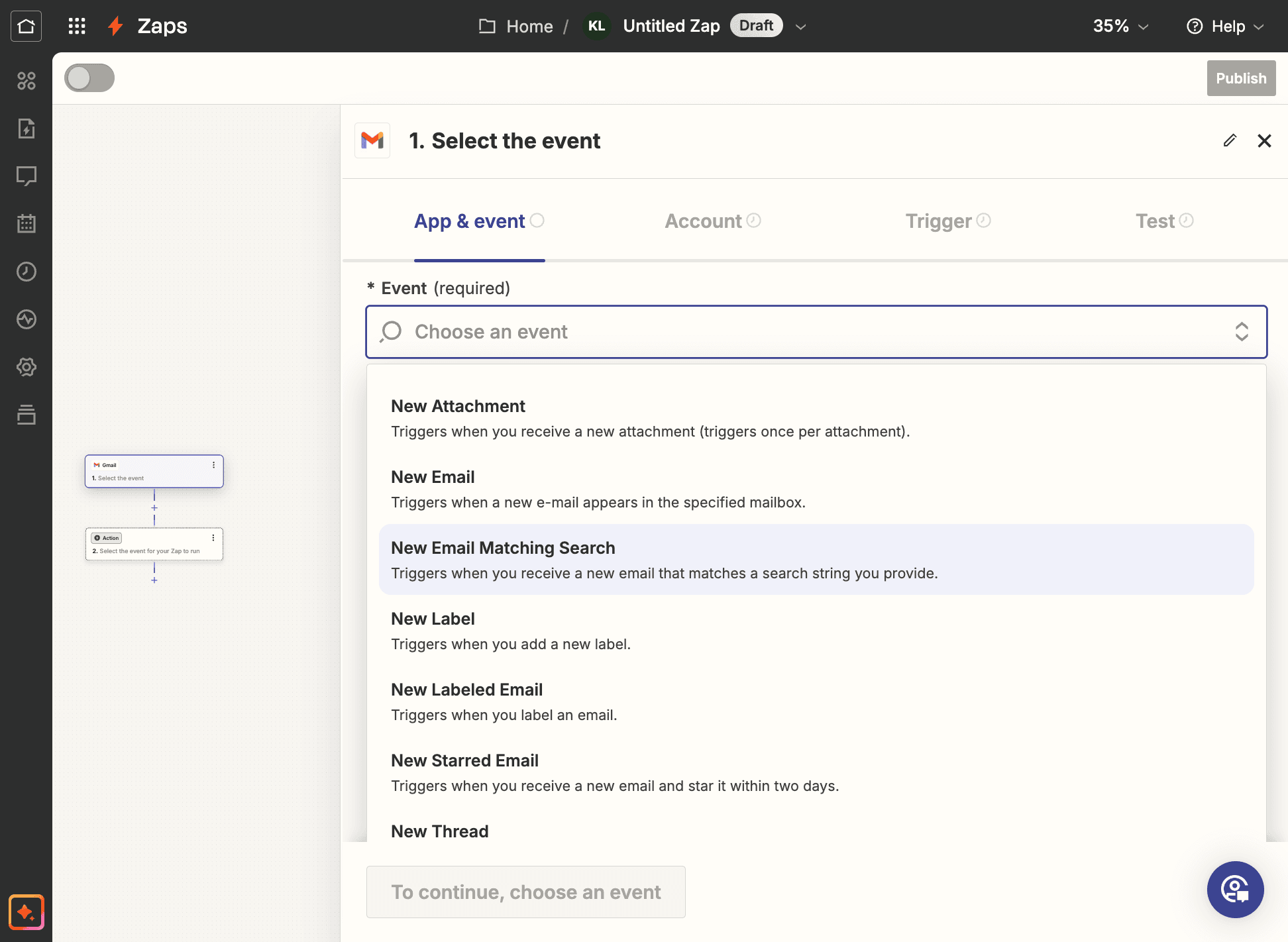
Task: Click the KL user avatar
Action: [x=596, y=26]
